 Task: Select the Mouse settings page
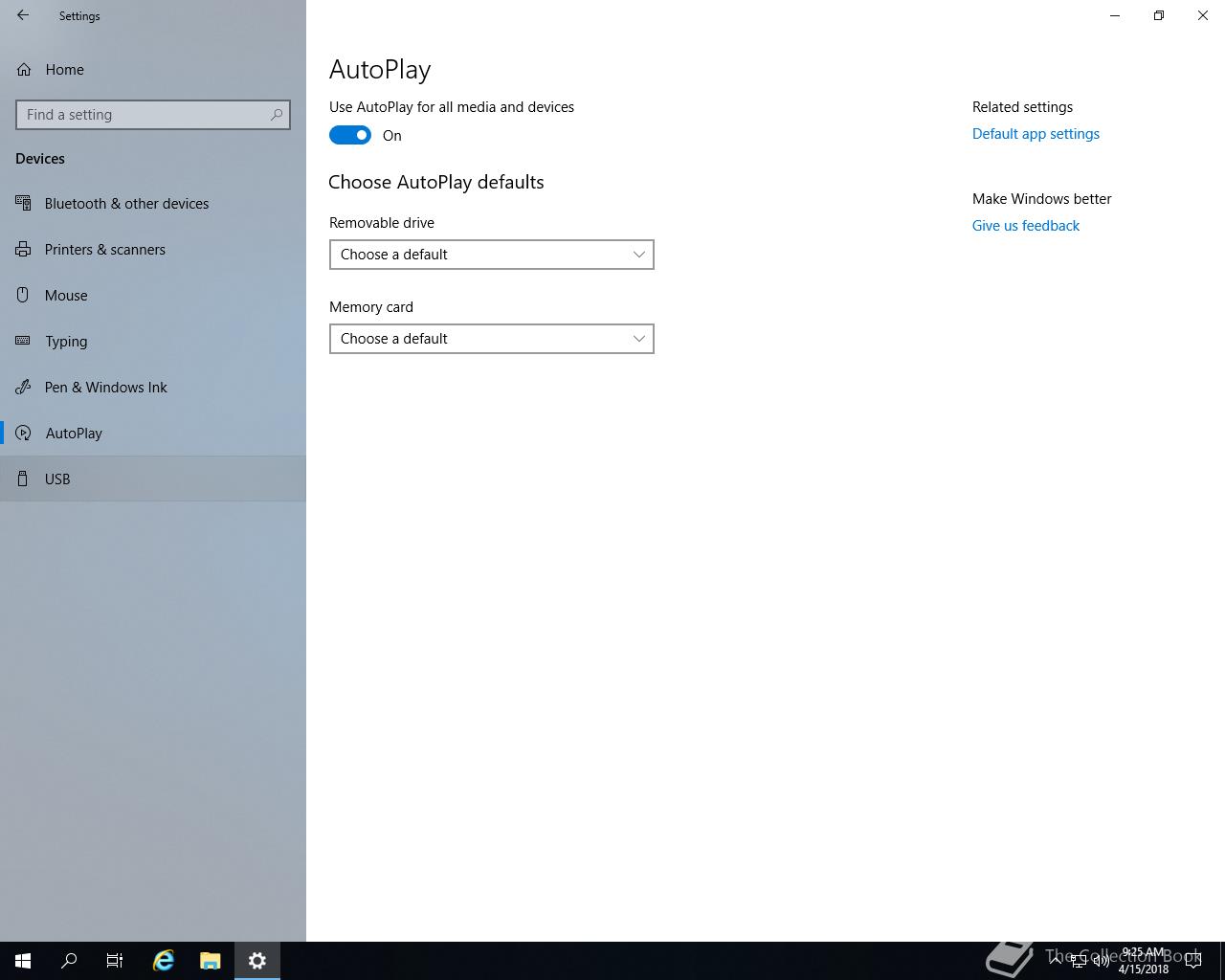pyautogui.click(x=153, y=295)
